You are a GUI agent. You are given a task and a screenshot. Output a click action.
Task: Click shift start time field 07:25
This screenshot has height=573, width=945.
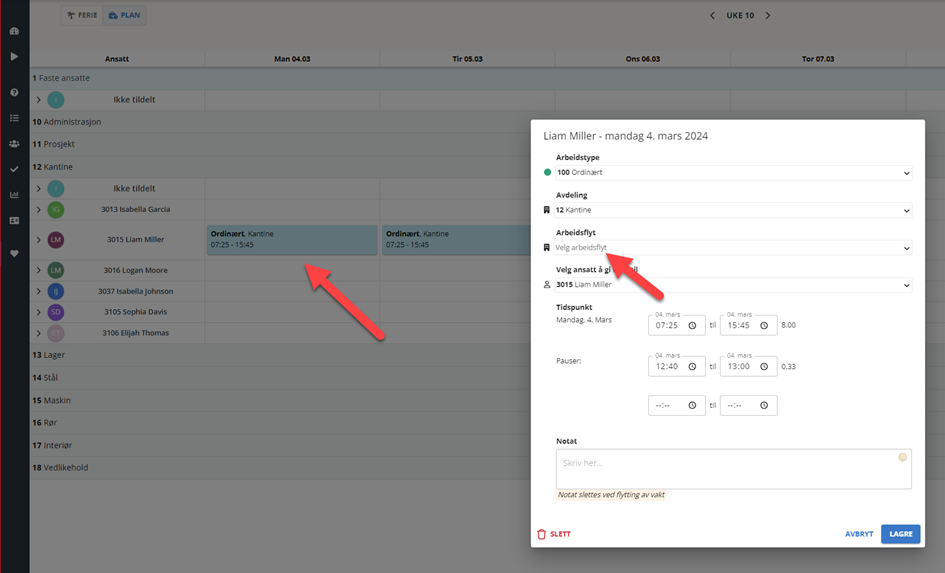[x=676, y=325]
